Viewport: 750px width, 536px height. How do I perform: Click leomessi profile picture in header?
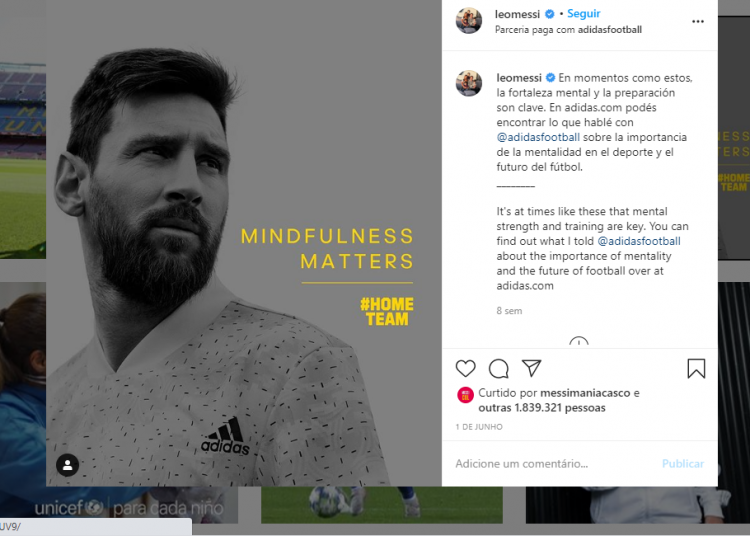469,21
